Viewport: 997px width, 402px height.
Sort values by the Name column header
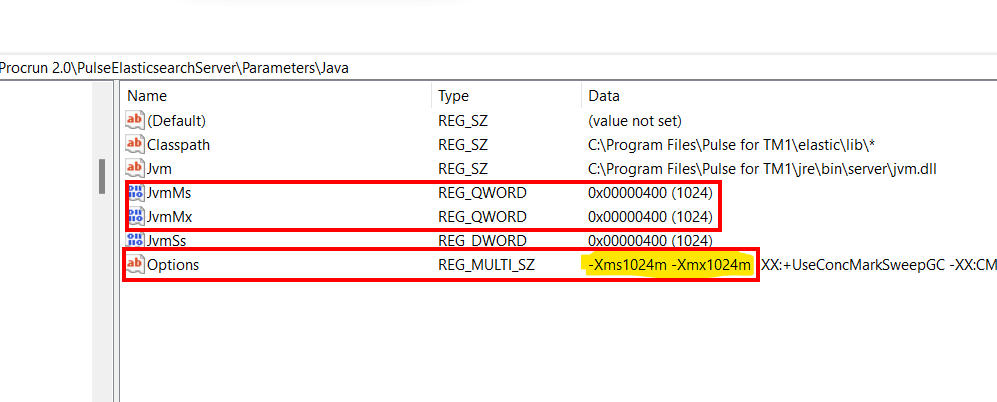147,96
